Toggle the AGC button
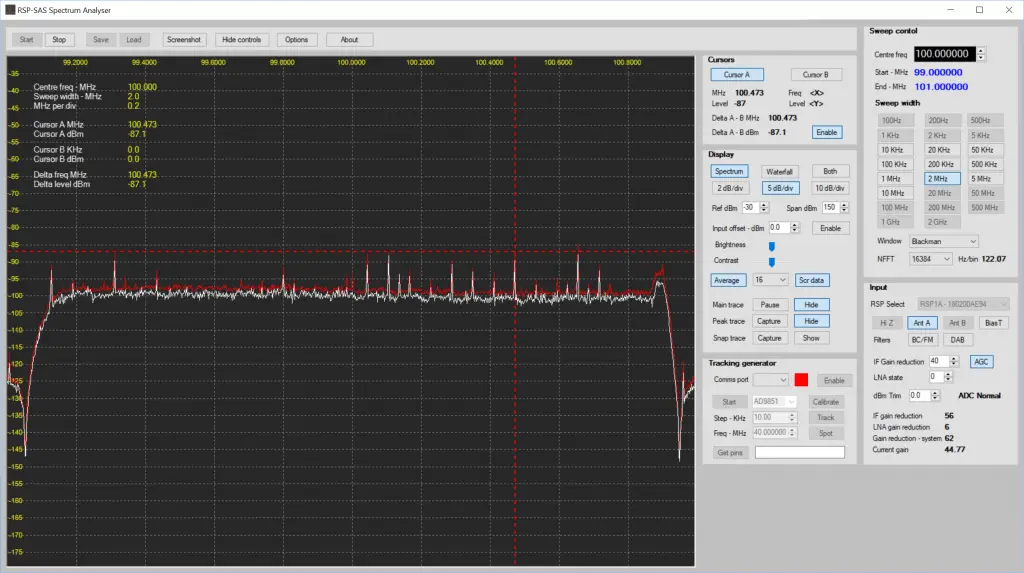 982,361
